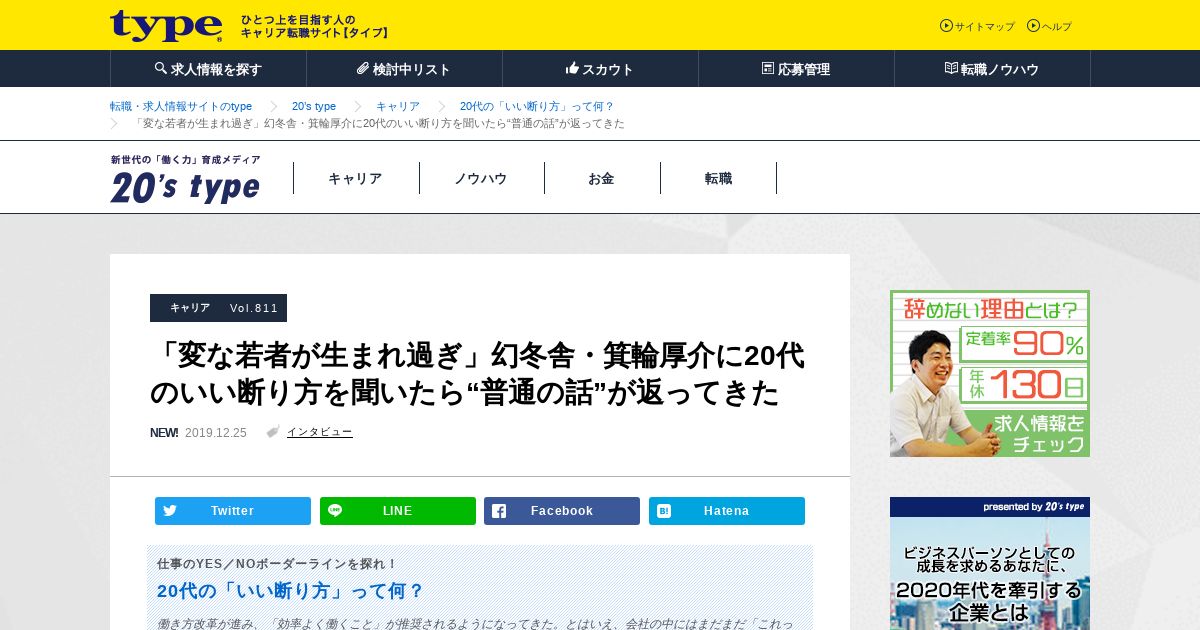Click the help play-circle icon

pos(1034,26)
